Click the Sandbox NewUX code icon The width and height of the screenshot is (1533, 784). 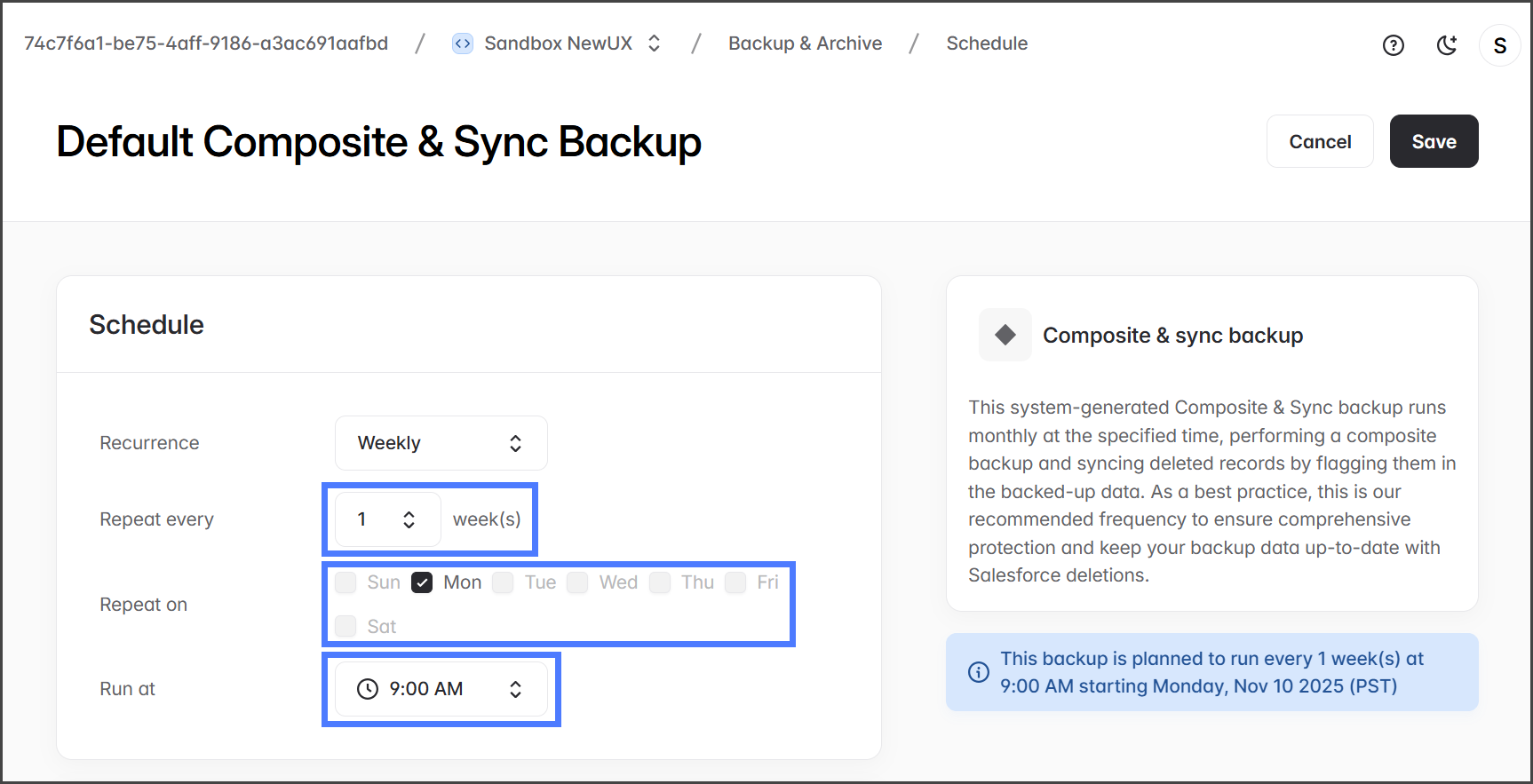463,44
